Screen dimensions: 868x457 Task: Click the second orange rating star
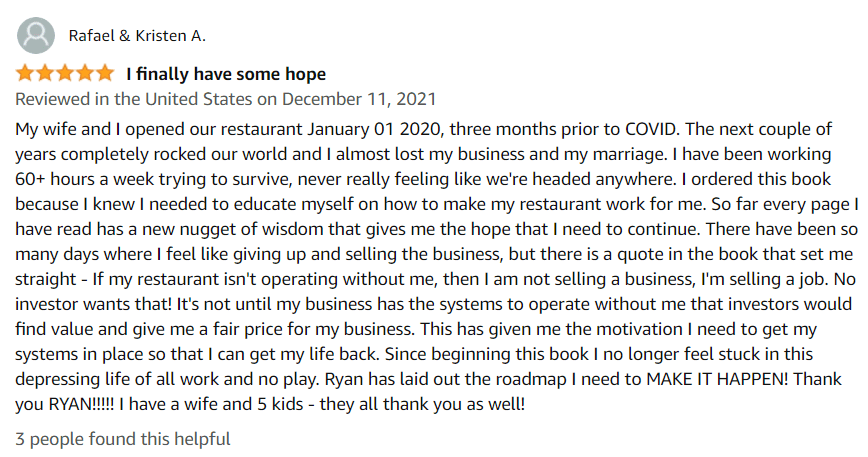click(45, 73)
